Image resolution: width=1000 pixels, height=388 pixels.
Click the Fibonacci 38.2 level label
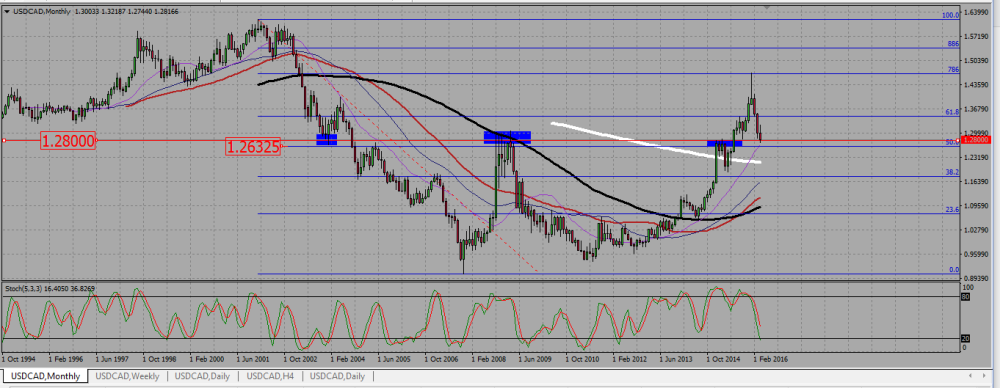click(952, 172)
